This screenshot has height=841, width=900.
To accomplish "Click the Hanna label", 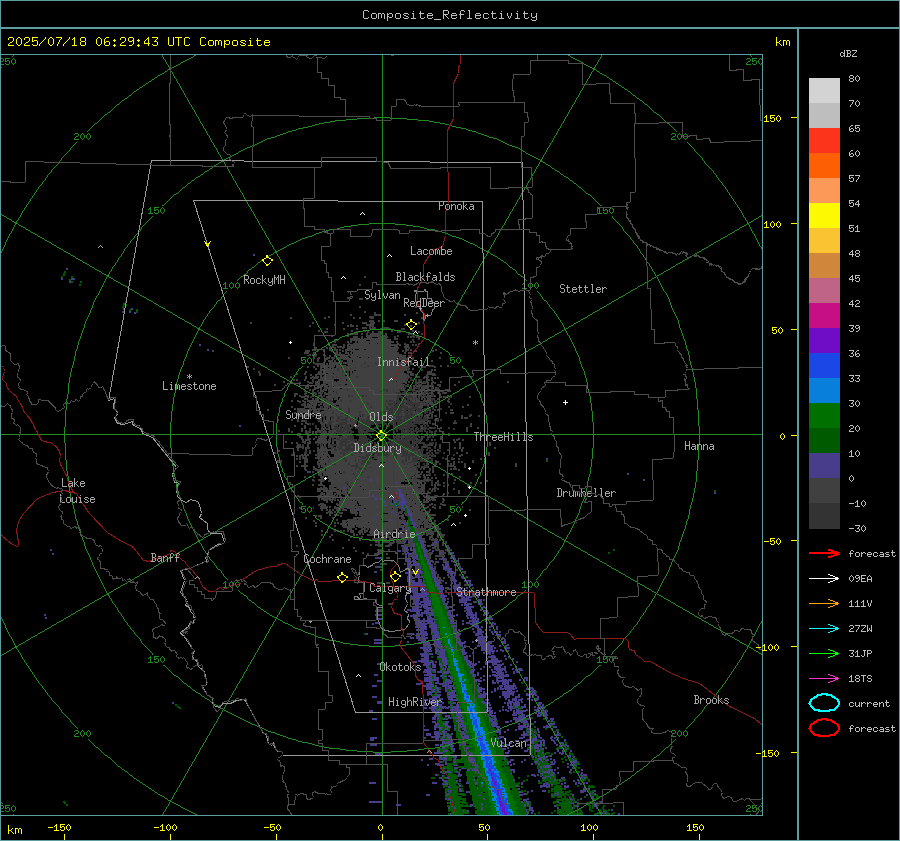I will click(699, 446).
